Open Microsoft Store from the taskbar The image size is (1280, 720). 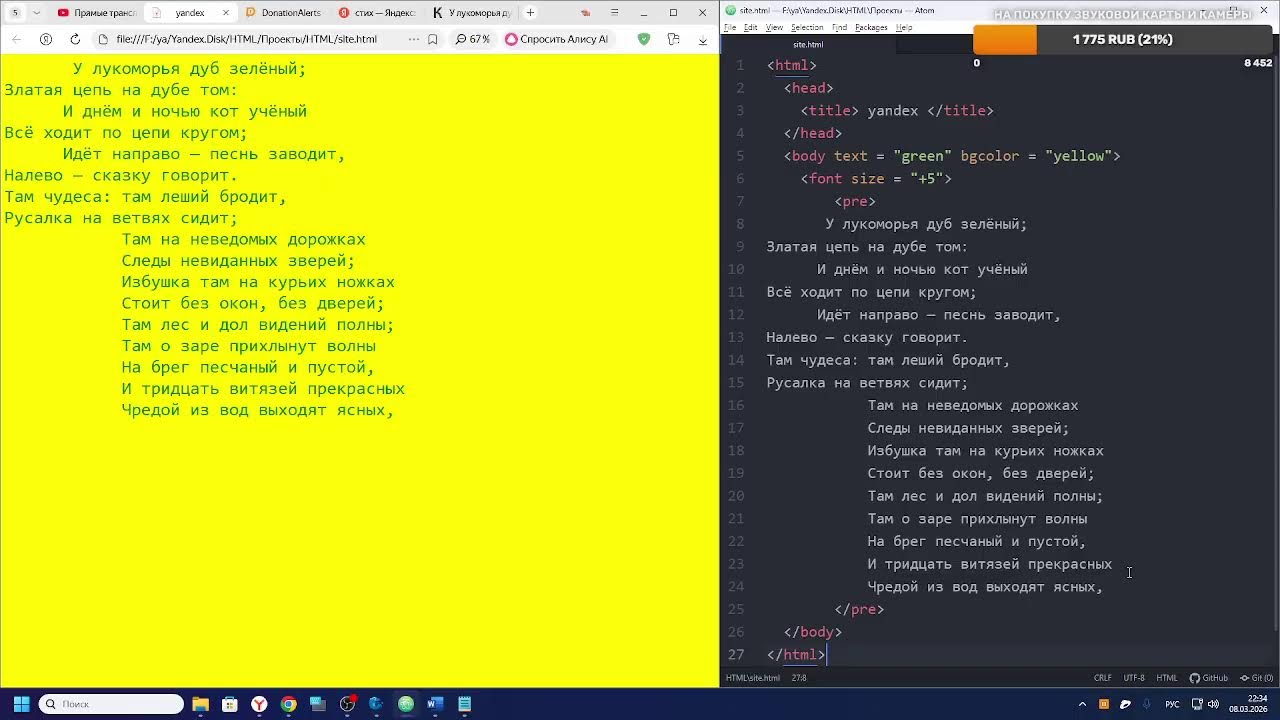tap(229, 704)
